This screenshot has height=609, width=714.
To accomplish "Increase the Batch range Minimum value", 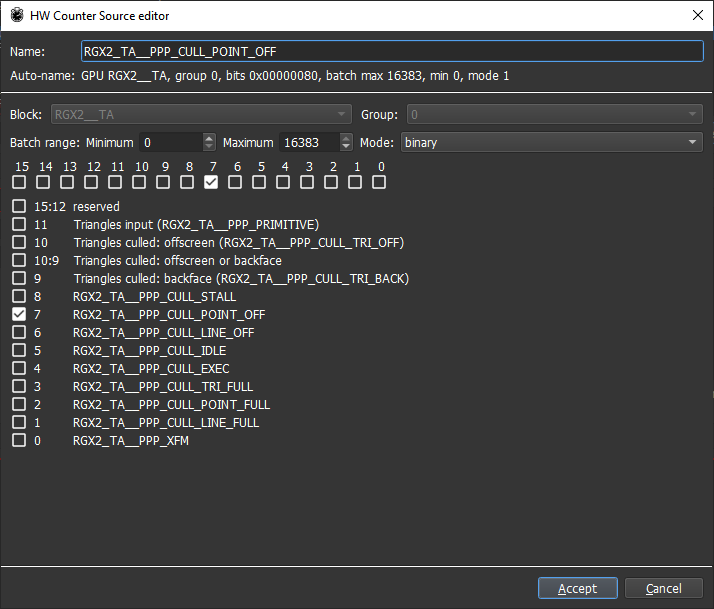I will click(209, 138).
